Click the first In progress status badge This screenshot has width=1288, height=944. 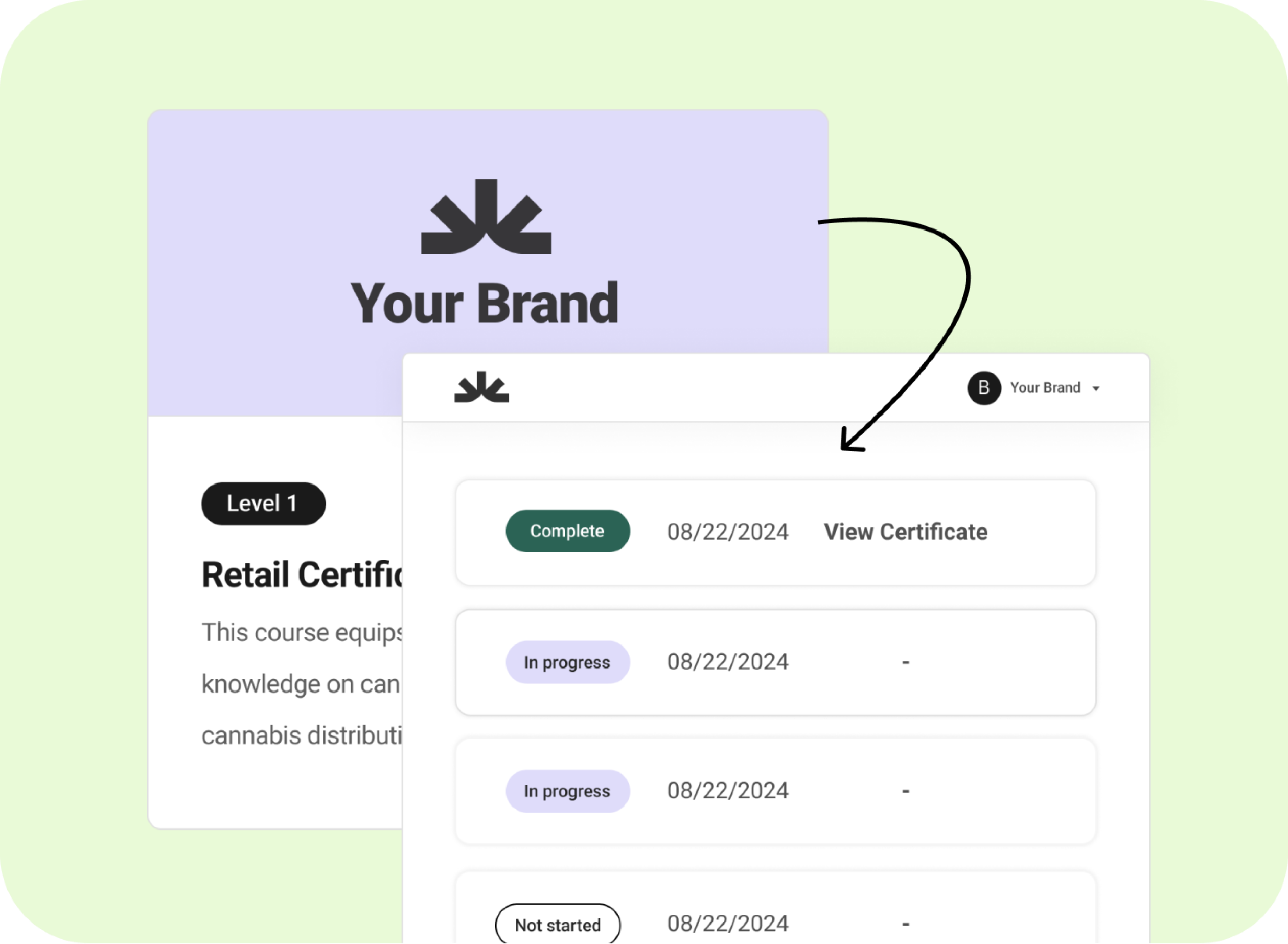567,662
